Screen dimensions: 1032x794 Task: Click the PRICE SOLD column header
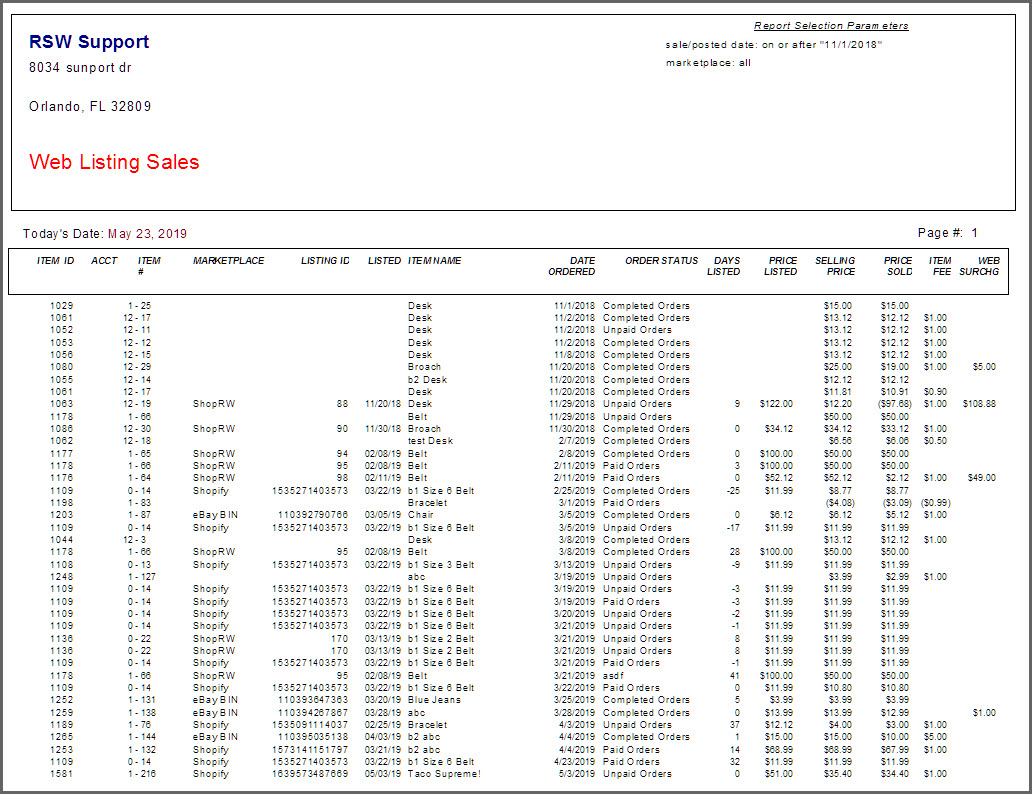point(898,265)
